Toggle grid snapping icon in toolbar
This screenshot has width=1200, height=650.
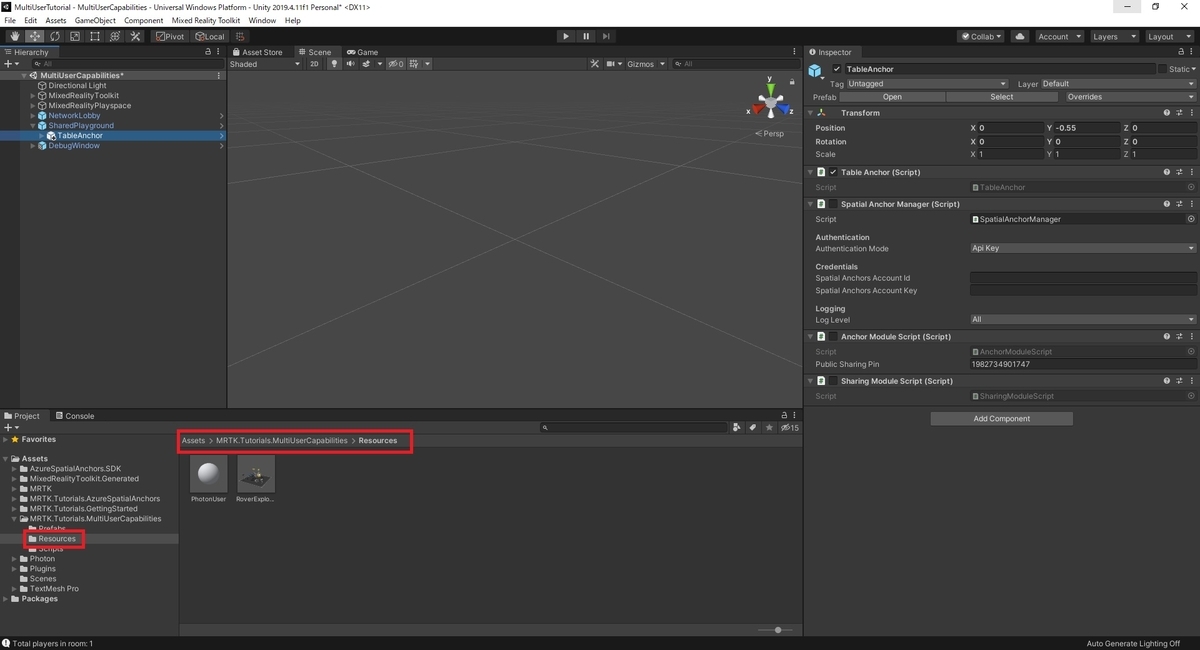[x=241, y=36]
